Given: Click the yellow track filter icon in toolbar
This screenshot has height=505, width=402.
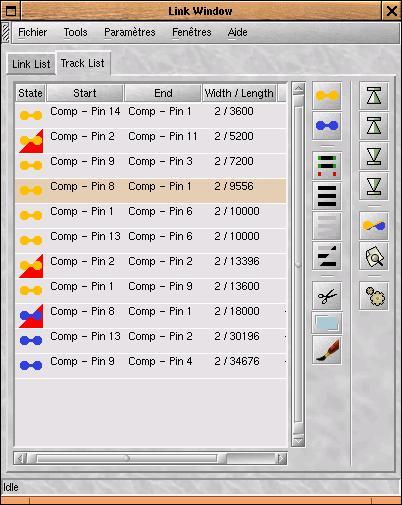Looking at the screenshot, I should click(327, 96).
